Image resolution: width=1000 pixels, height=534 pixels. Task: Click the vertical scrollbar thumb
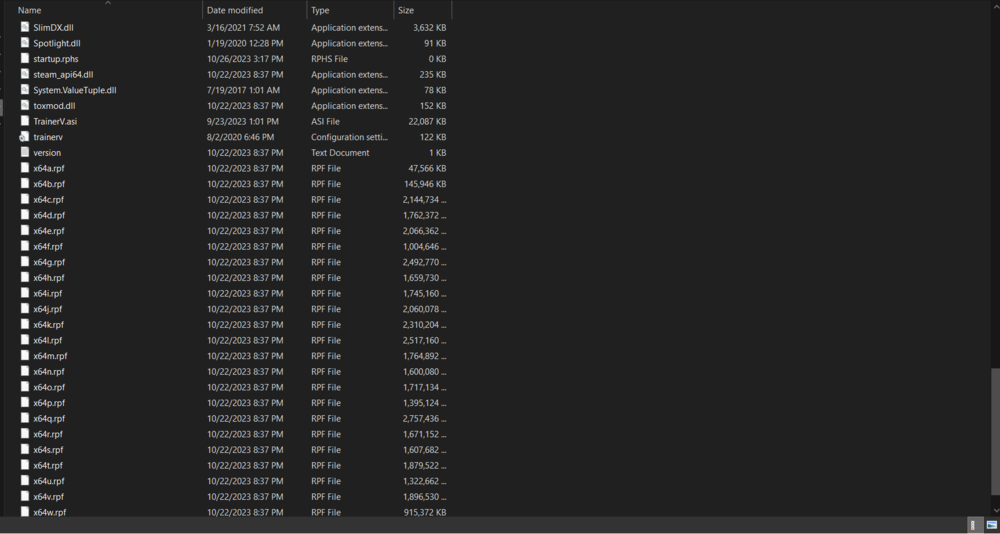pos(995,431)
